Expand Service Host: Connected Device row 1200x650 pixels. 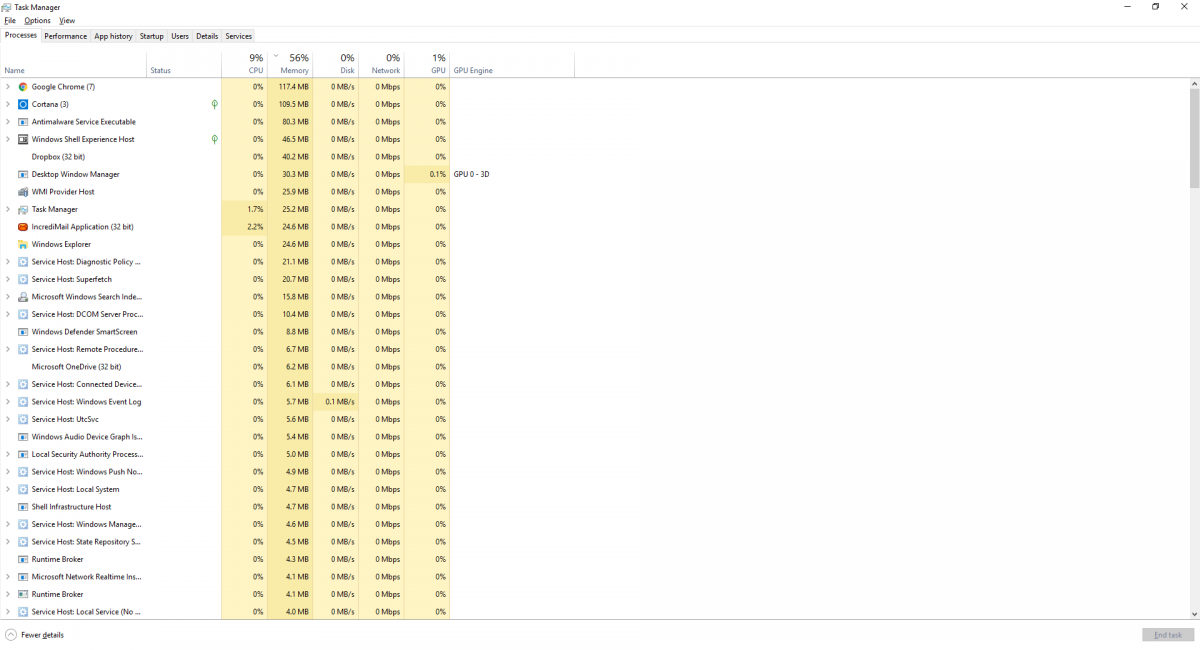(8, 384)
